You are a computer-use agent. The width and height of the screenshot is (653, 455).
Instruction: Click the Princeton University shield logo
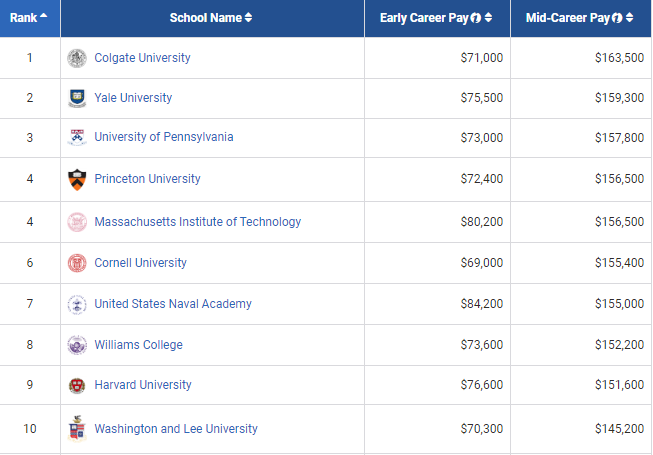point(77,179)
